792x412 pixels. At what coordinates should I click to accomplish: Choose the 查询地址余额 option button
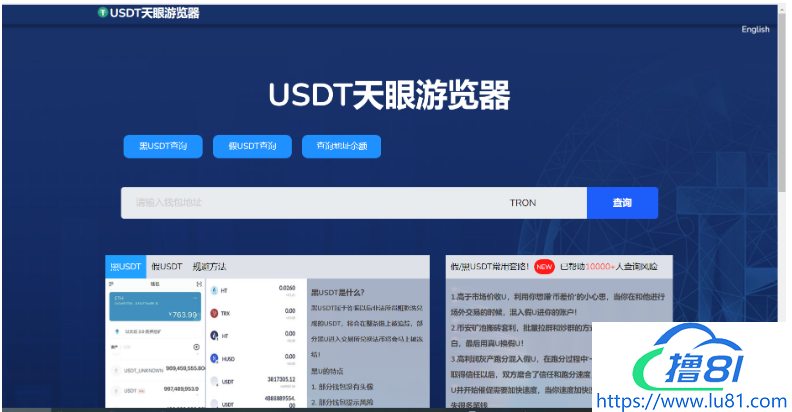(341, 146)
